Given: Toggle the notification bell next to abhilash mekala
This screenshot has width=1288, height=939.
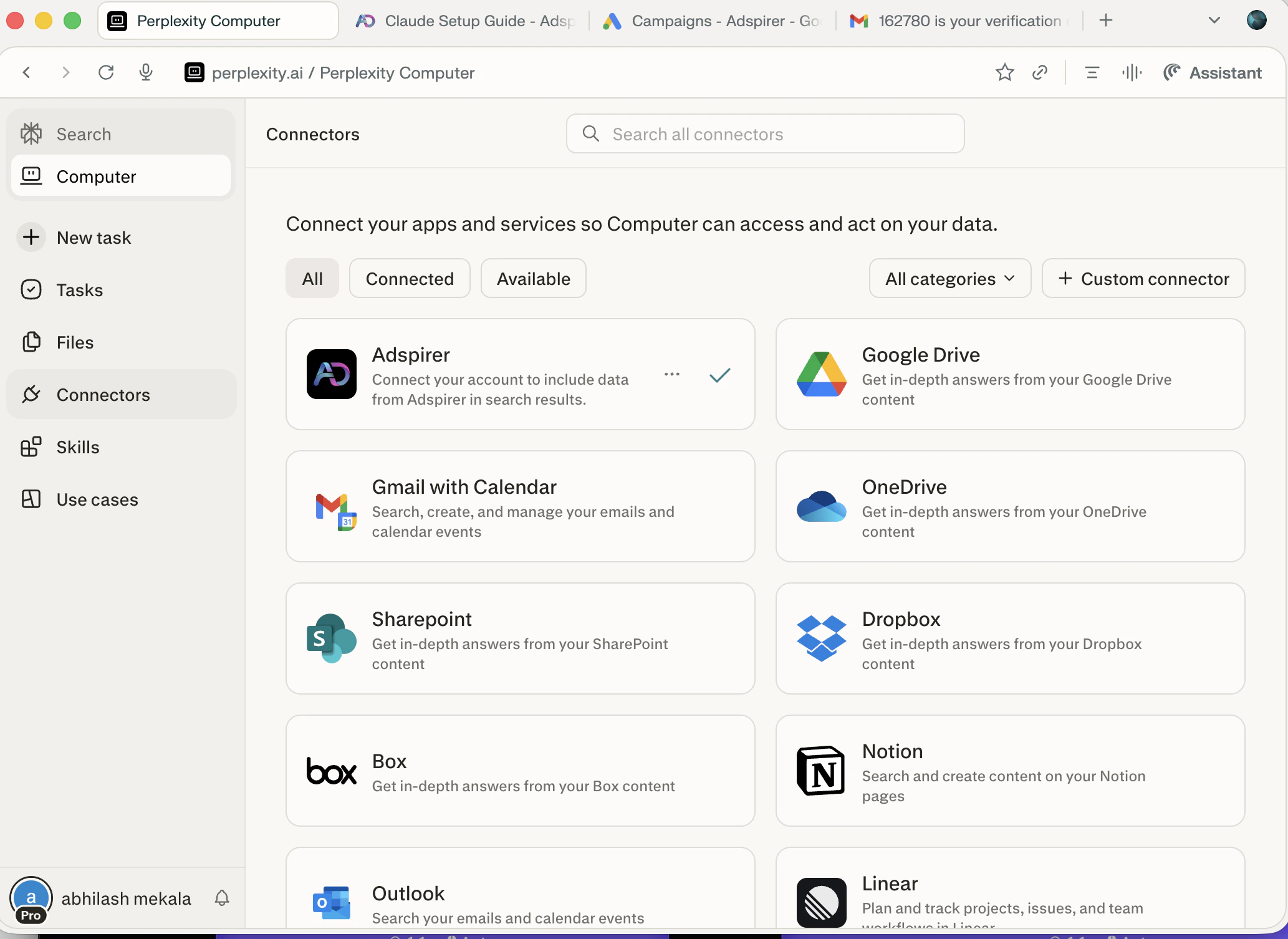Looking at the screenshot, I should point(221,898).
